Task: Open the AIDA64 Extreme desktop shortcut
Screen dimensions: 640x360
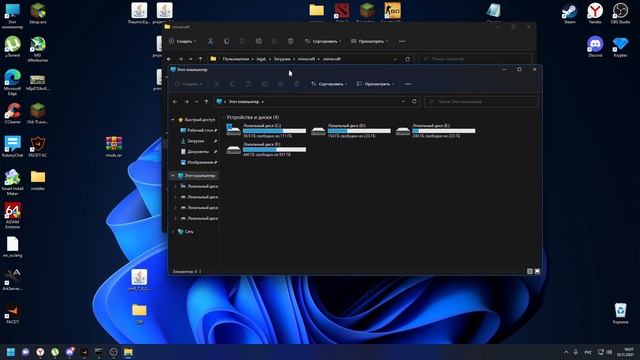Action: (x=12, y=216)
